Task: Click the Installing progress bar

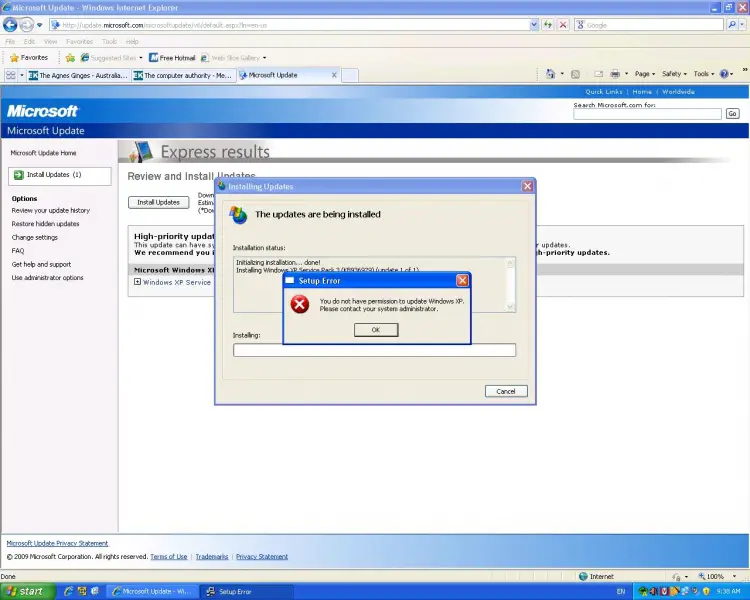Action: pyautogui.click(x=375, y=350)
